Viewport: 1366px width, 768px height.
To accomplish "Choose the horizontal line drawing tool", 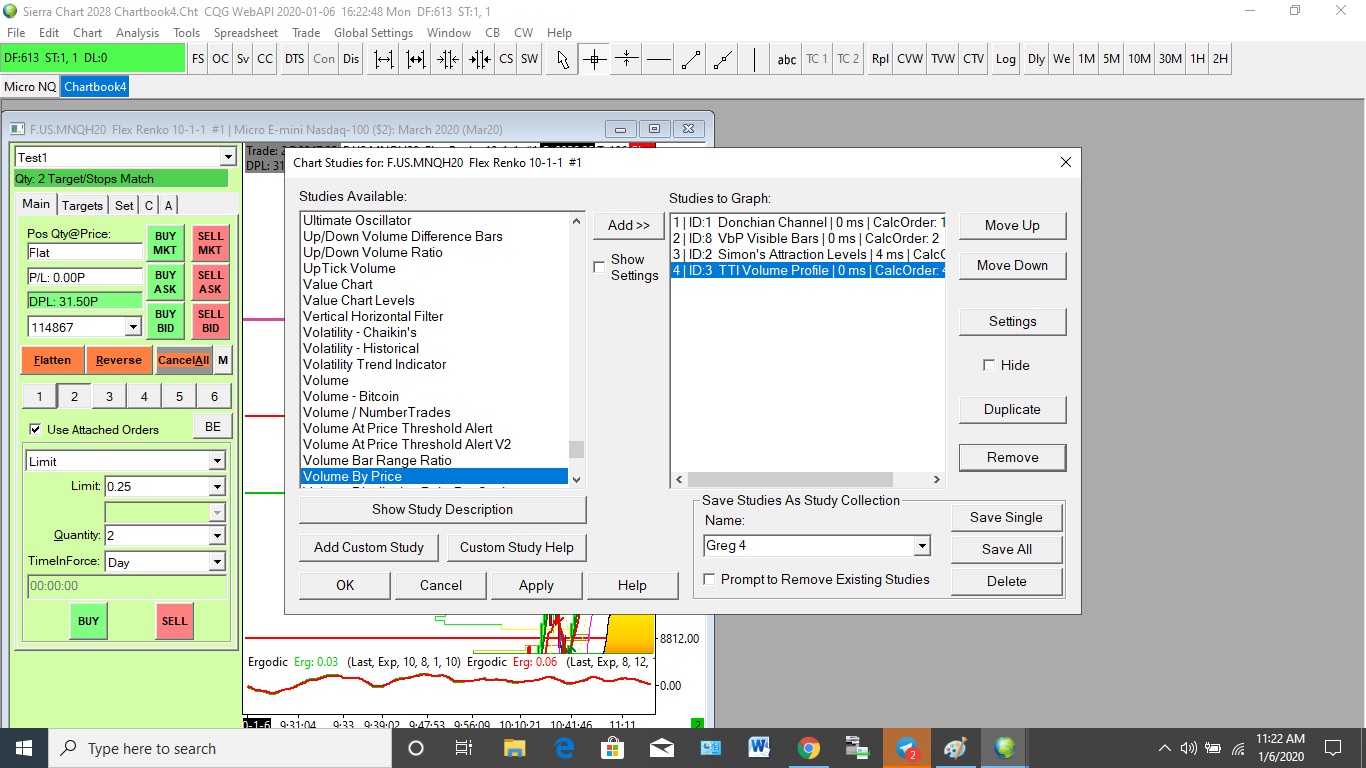I will coord(658,59).
